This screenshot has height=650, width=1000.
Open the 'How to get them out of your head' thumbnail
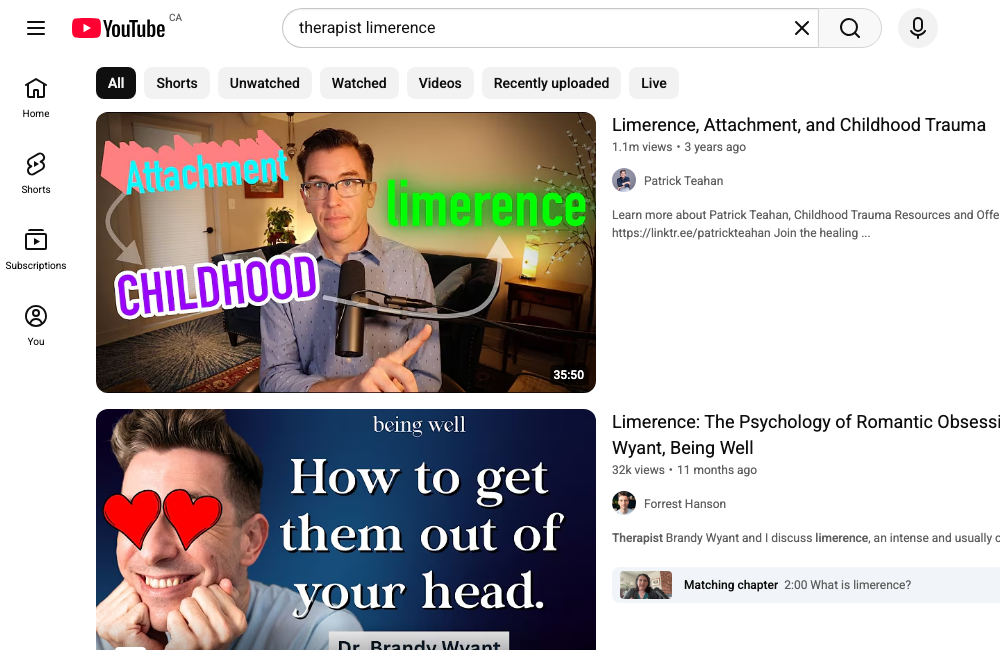point(346,529)
